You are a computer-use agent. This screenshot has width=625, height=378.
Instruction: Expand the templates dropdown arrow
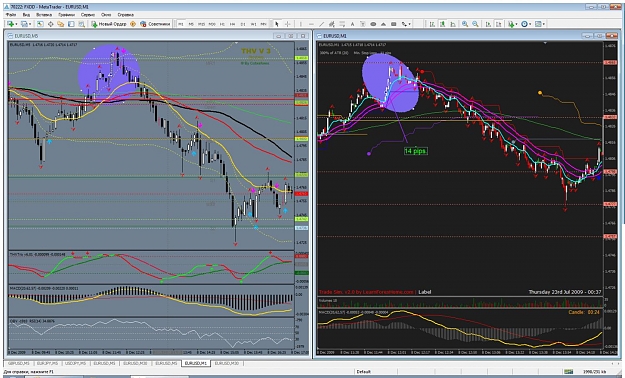pos(544,24)
